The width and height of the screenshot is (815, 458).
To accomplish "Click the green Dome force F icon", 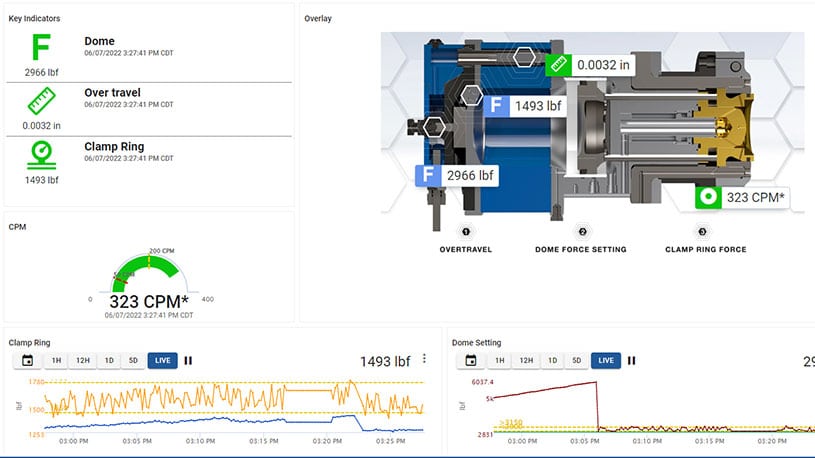I will click(x=40, y=47).
